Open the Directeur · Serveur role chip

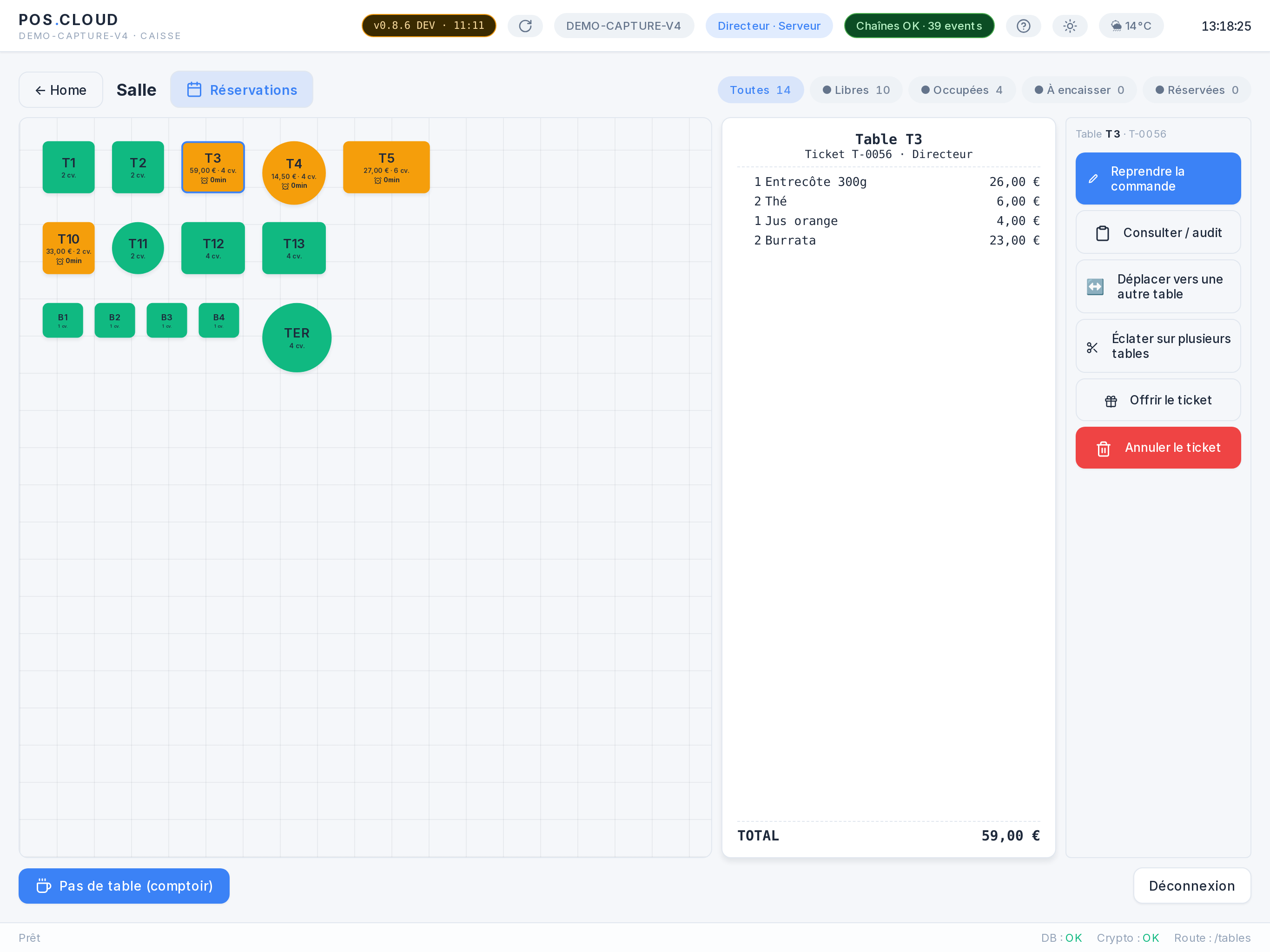(x=769, y=26)
